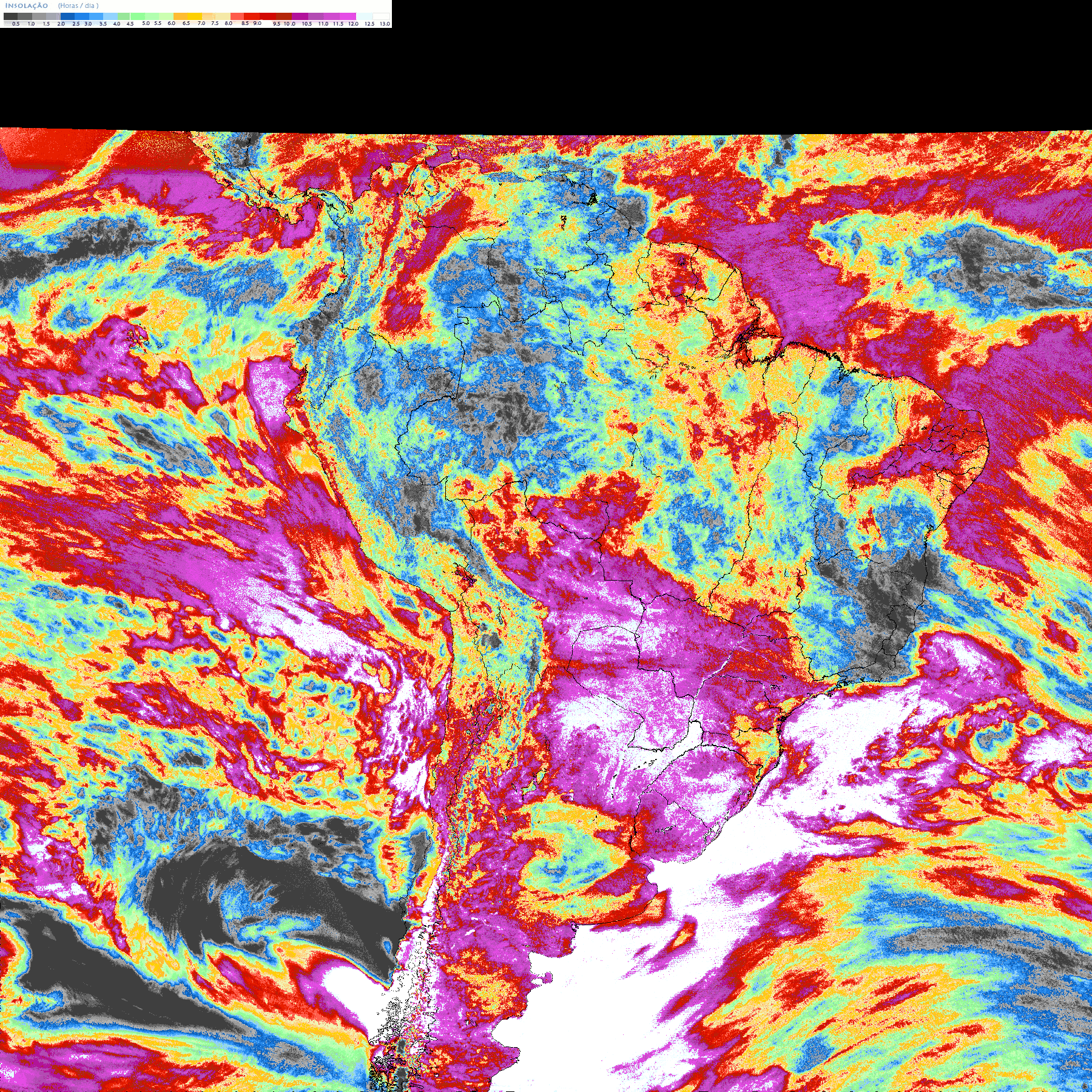This screenshot has width=1092, height=1092.
Task: Click the '6.0' legend value
Action: [x=171, y=23]
